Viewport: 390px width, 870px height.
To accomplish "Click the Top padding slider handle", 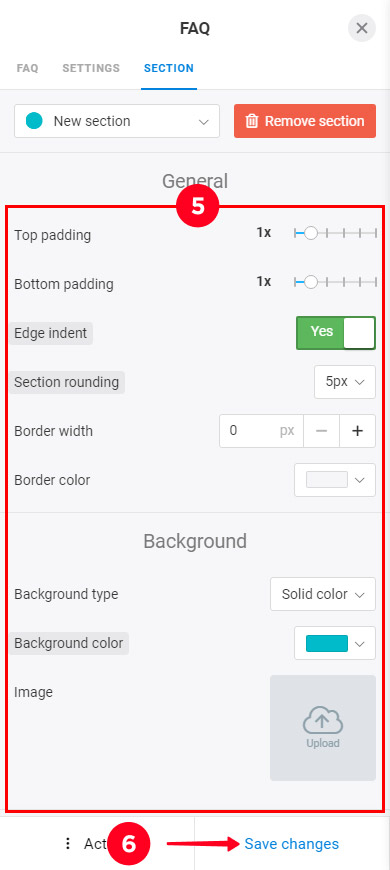I will pos(311,234).
